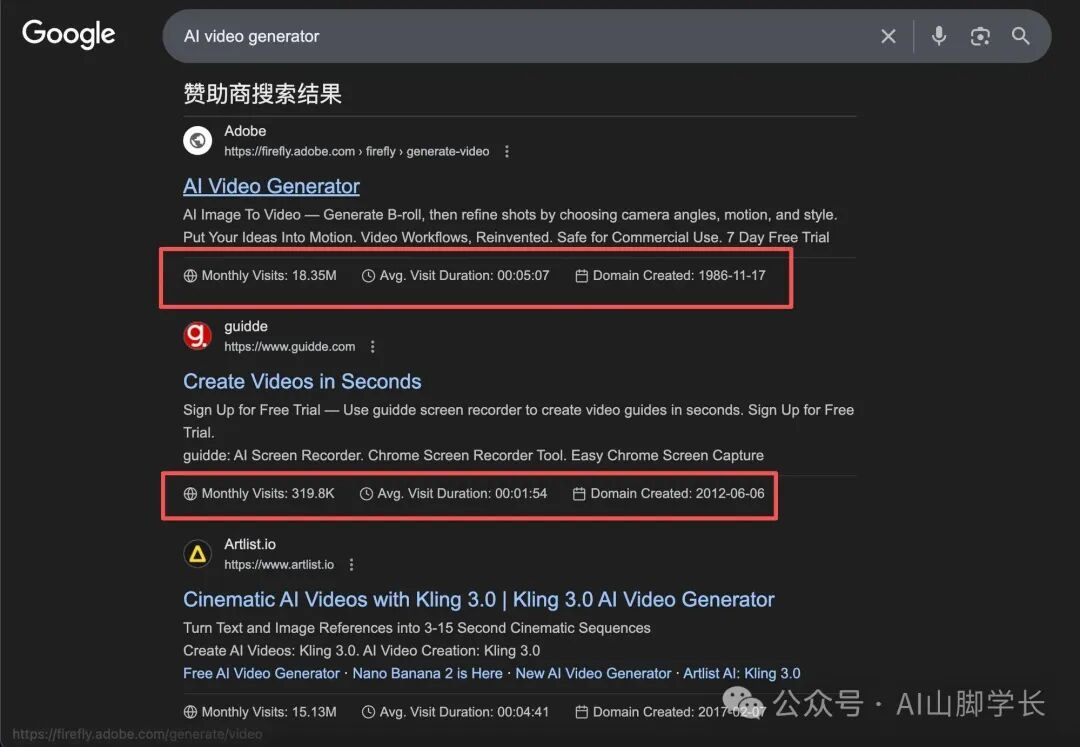Image resolution: width=1080 pixels, height=747 pixels.
Task: Click the '赞助商搜索结果' heading
Action: pyautogui.click(x=262, y=94)
